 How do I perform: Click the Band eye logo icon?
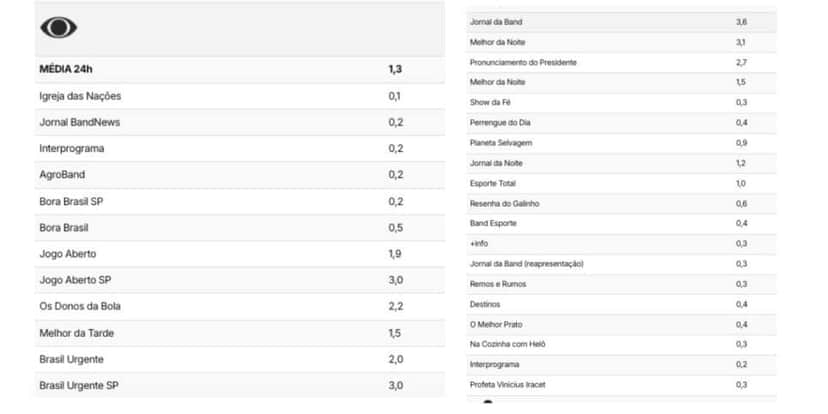tap(59, 27)
